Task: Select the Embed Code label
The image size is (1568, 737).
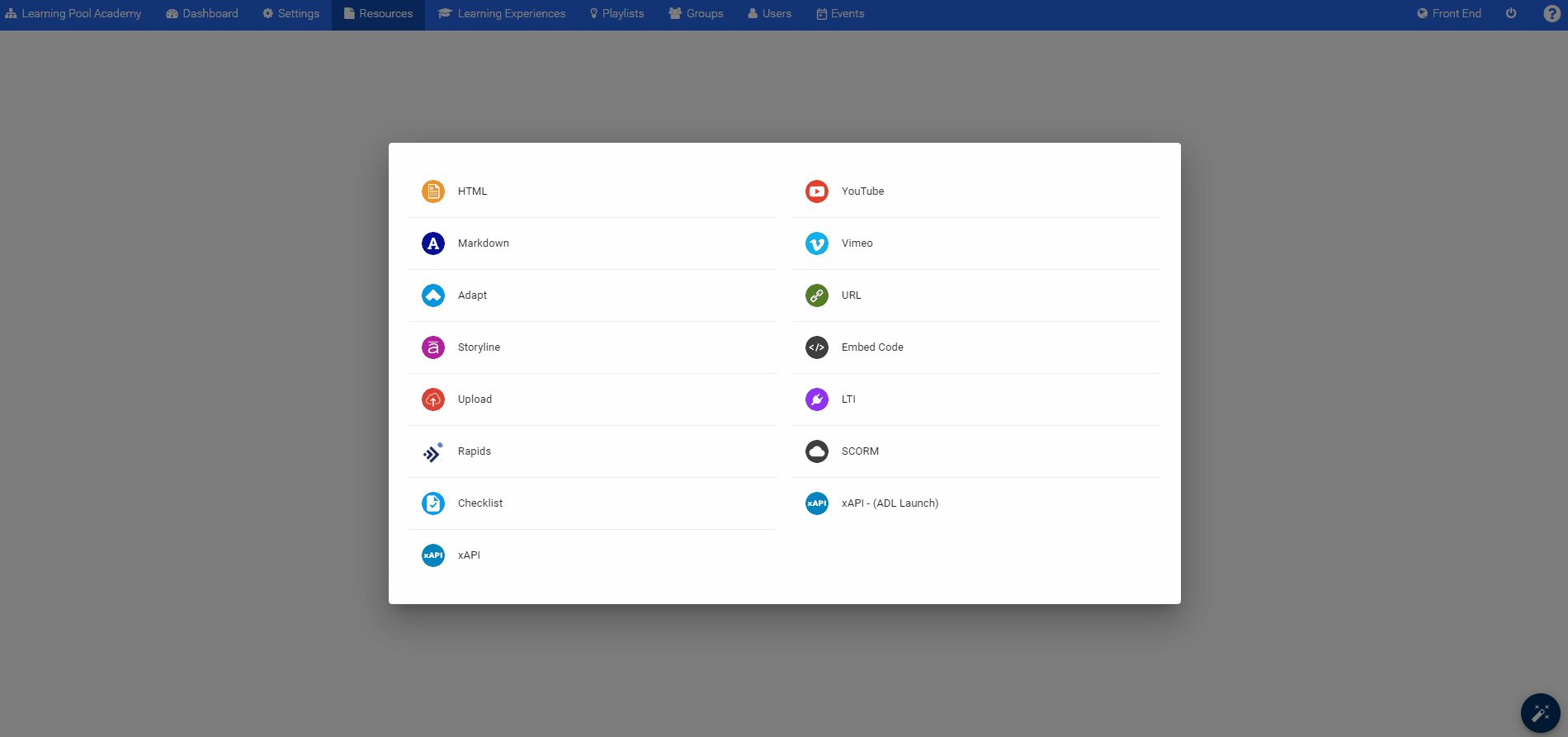Action: tap(873, 347)
